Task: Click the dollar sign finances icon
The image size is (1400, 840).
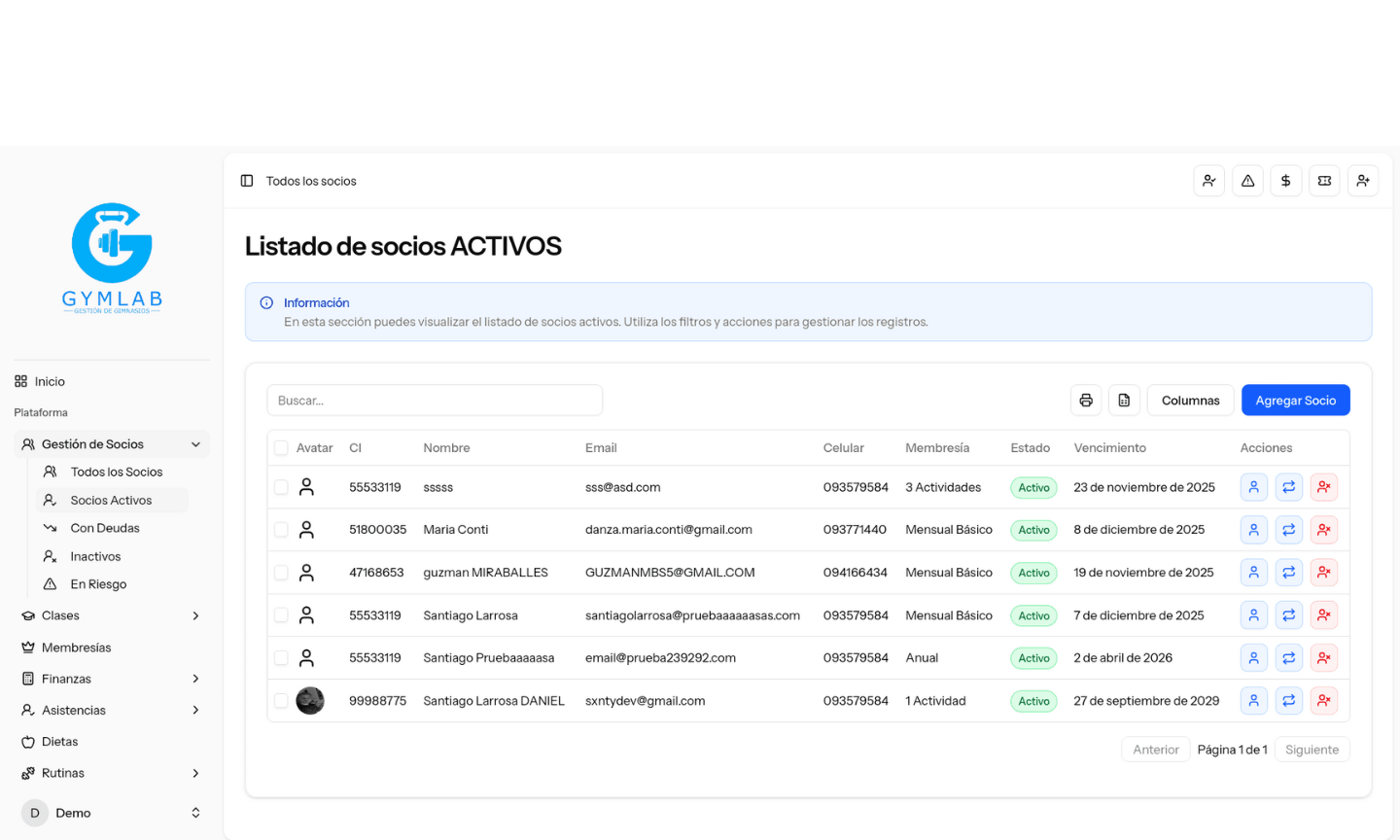Action: (1285, 181)
